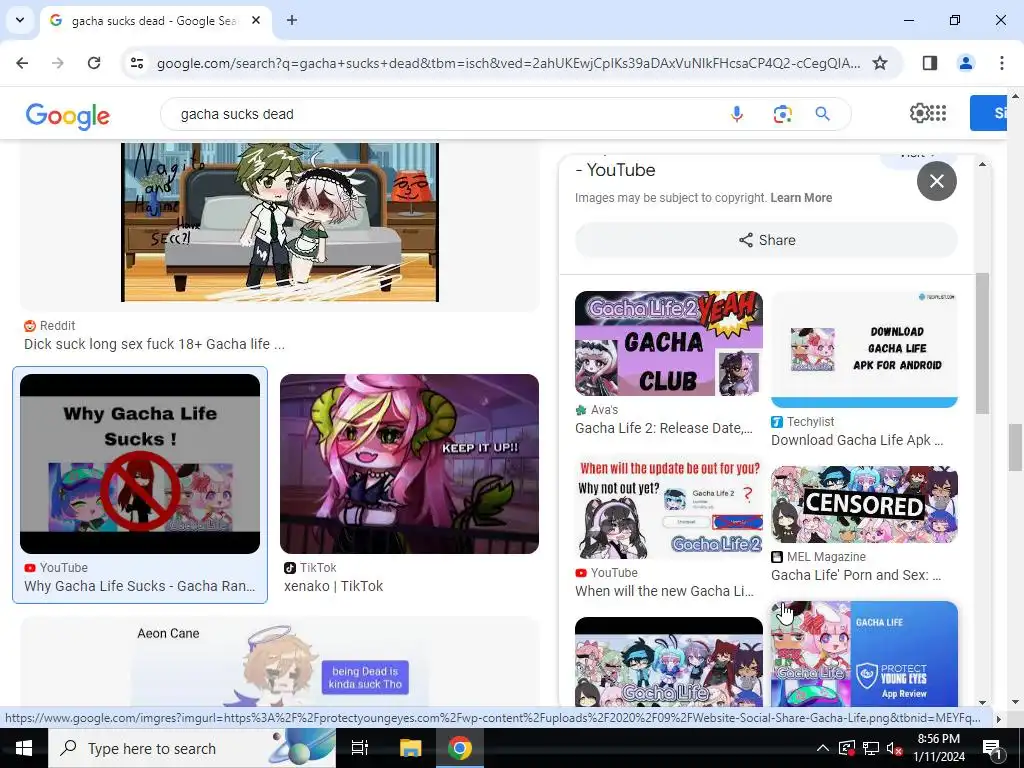Image resolution: width=1024 pixels, height=768 pixels.
Task: Open the CENSORED MEL Magazine thumbnail
Action: pos(864,504)
